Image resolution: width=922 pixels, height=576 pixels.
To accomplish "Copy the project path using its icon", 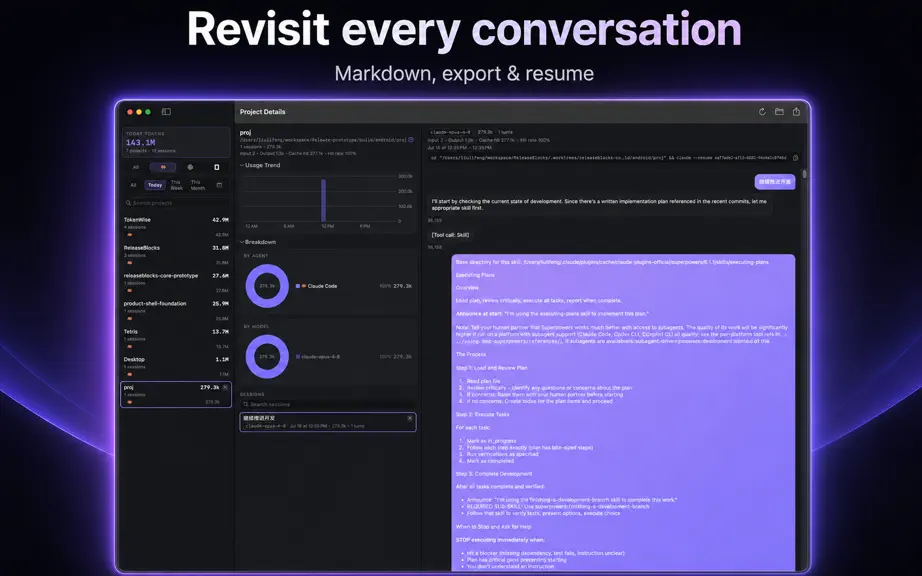I will pos(411,140).
